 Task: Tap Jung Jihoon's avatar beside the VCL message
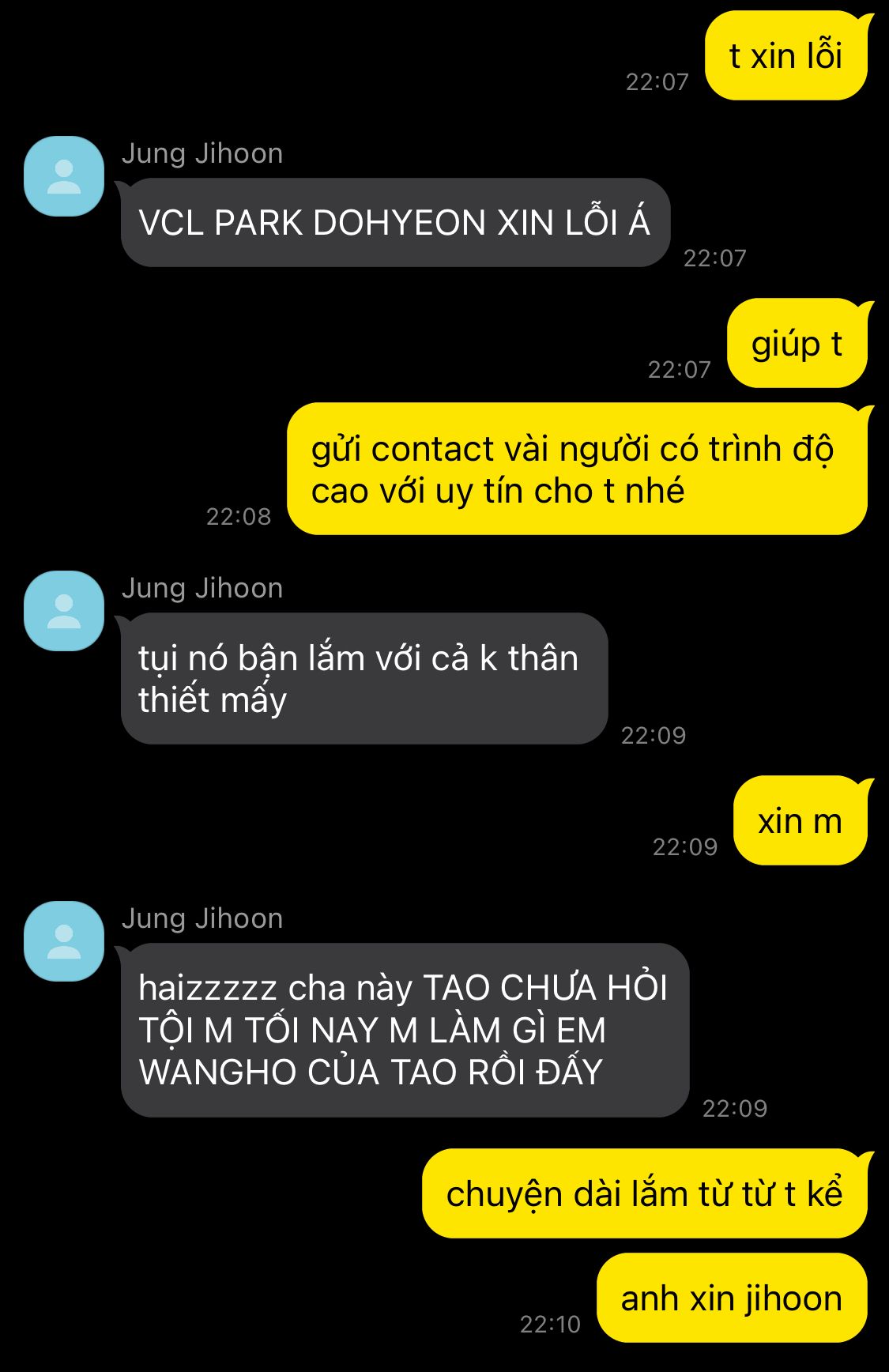(64, 176)
